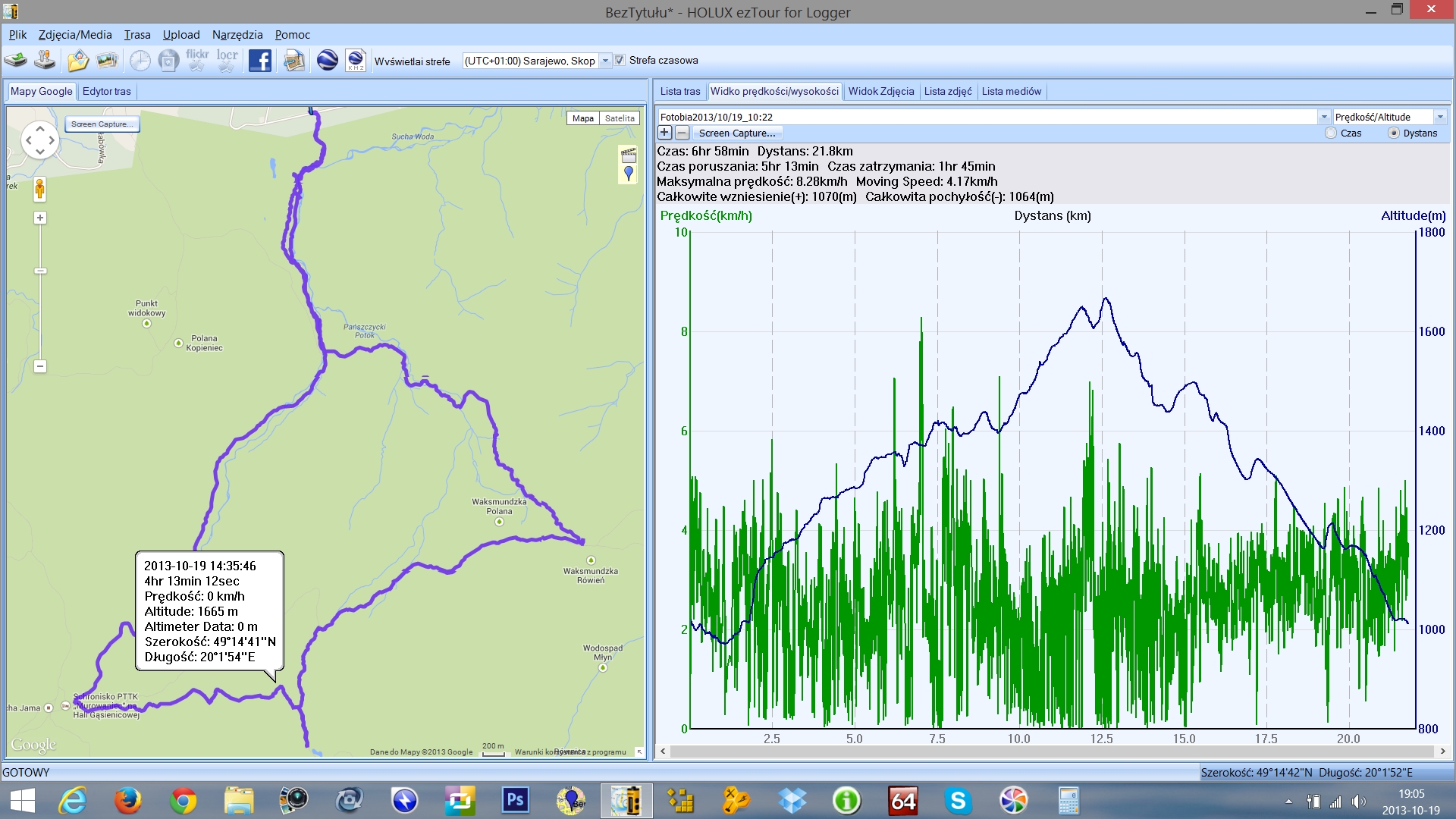The width and height of the screenshot is (1456, 819).
Task: Click the GPS logger download icon
Action: 15,61
